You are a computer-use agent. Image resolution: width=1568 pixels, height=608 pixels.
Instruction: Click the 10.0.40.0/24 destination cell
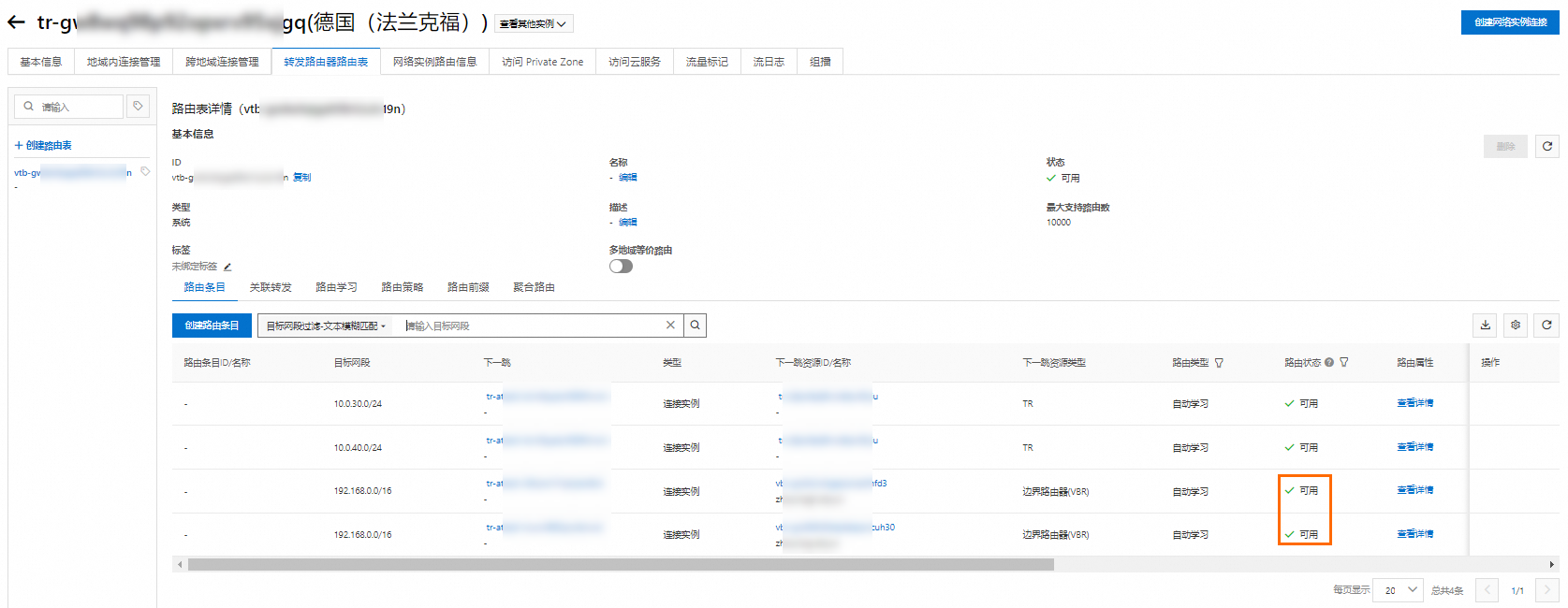[x=358, y=448]
